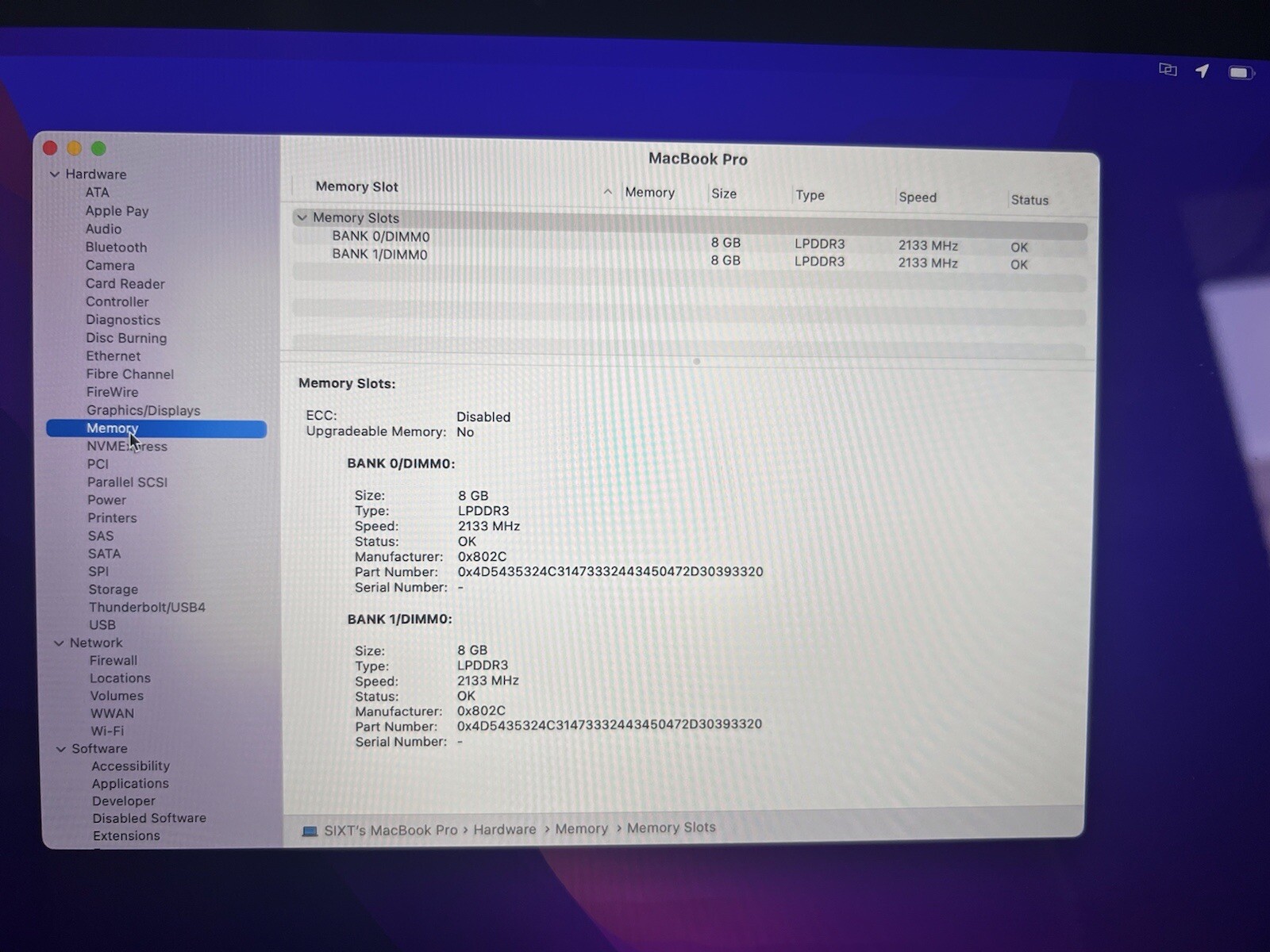
Task: Select Bluetooth in the sidebar
Action: [116, 248]
